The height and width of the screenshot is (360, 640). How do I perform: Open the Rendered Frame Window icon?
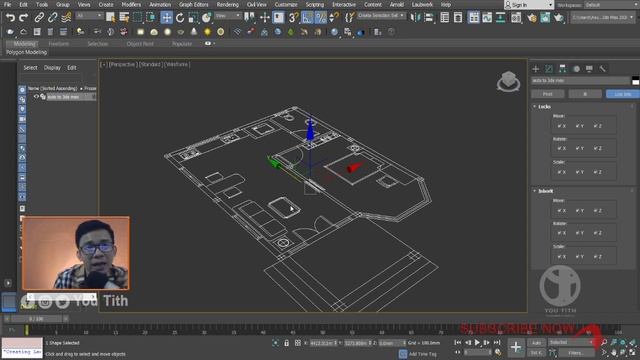[545, 18]
